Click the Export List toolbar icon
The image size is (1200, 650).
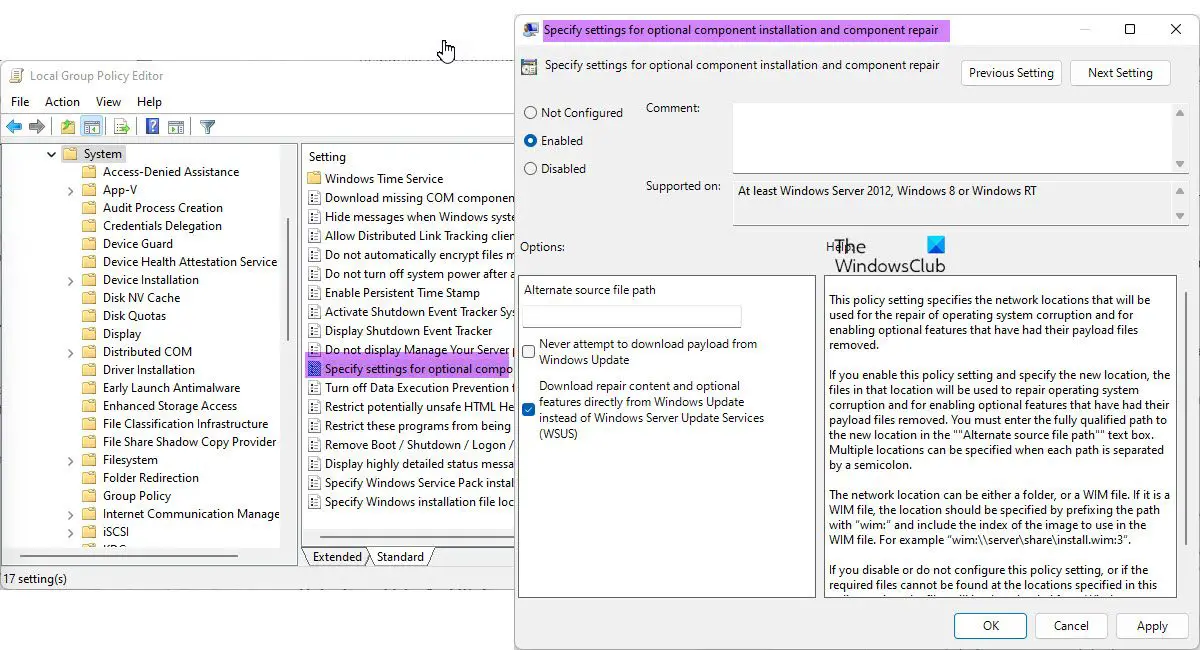pyautogui.click(x=122, y=127)
